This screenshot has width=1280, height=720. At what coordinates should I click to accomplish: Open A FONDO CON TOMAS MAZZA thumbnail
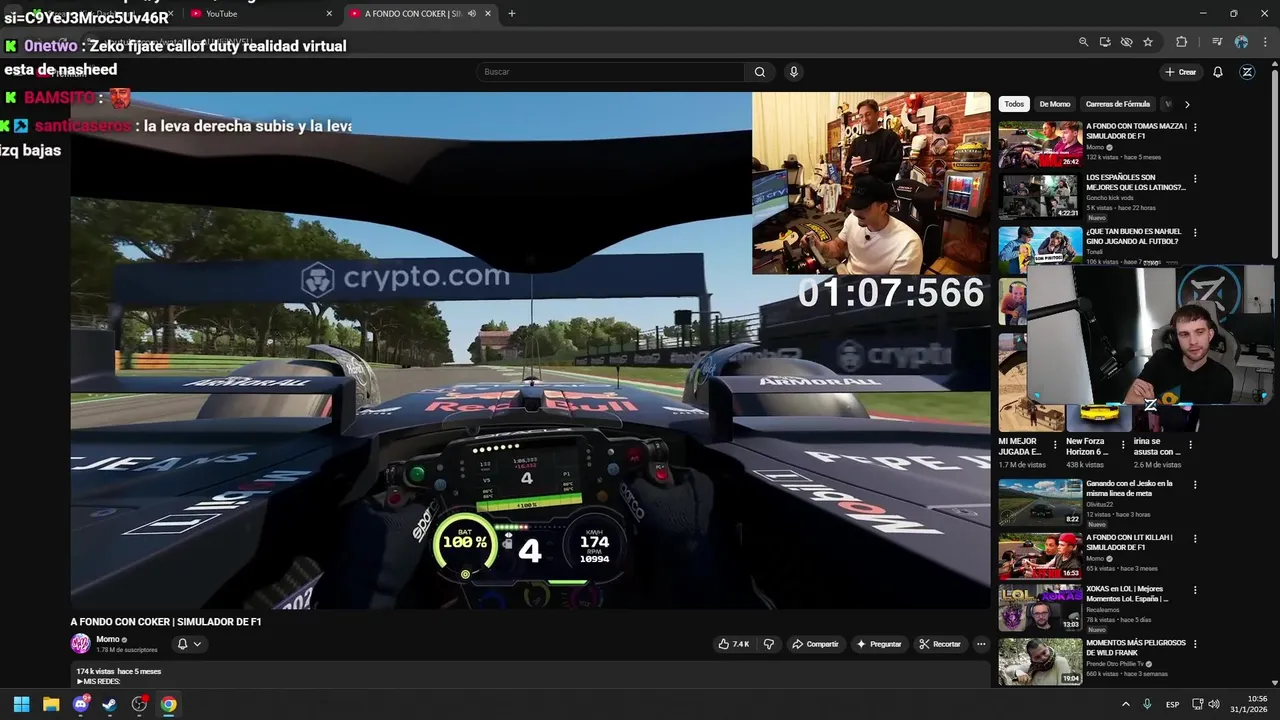coord(1040,144)
